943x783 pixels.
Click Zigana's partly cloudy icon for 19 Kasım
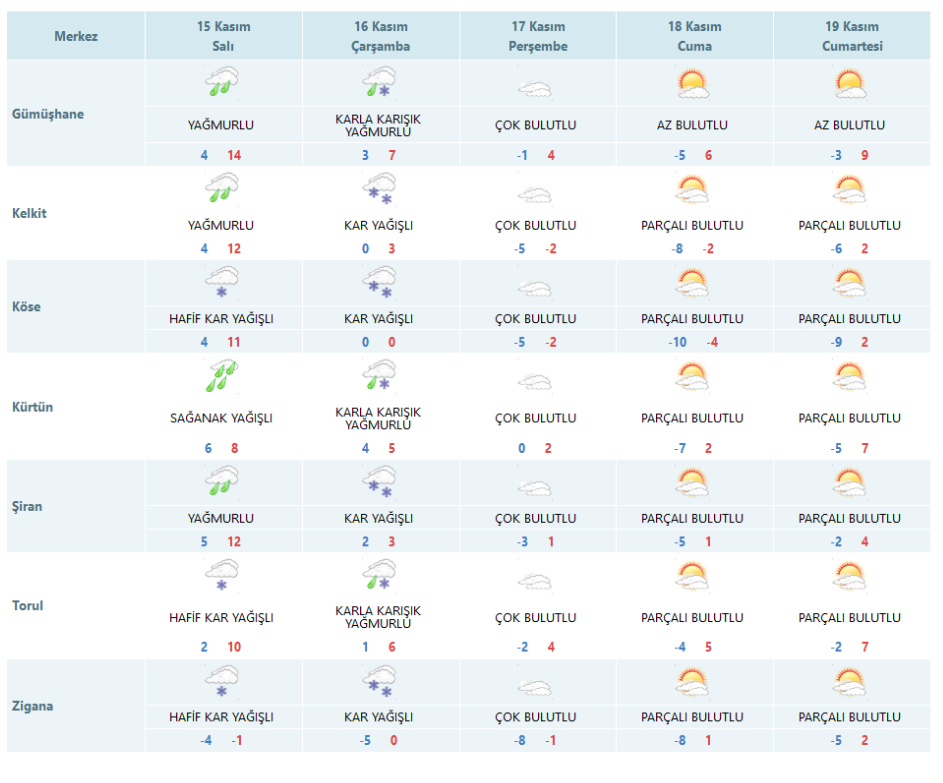point(849,682)
